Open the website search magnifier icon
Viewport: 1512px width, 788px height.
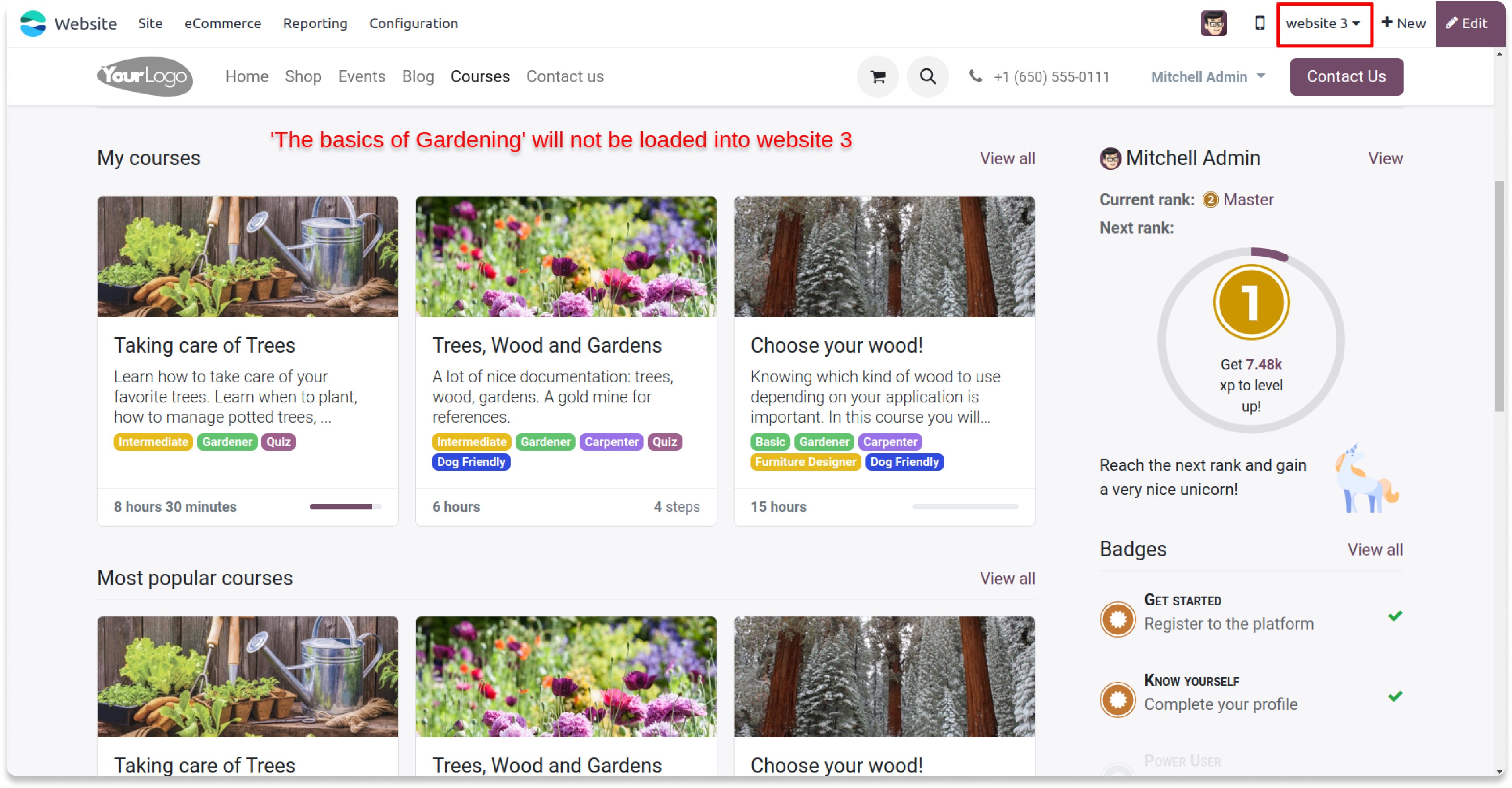928,77
